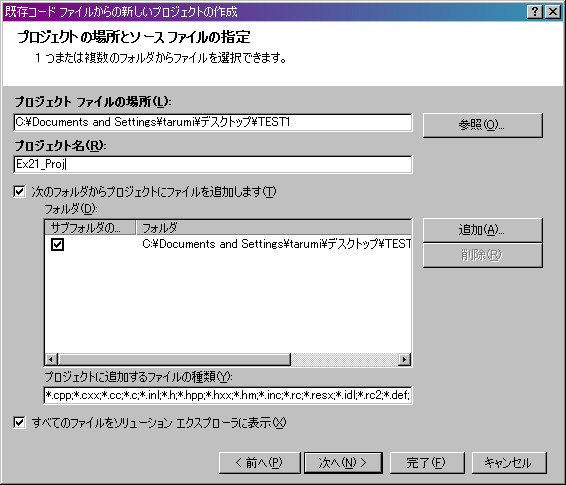This screenshot has height=485, width=566.
Task: Click the file types filter field
Action: pyautogui.click(x=228, y=395)
